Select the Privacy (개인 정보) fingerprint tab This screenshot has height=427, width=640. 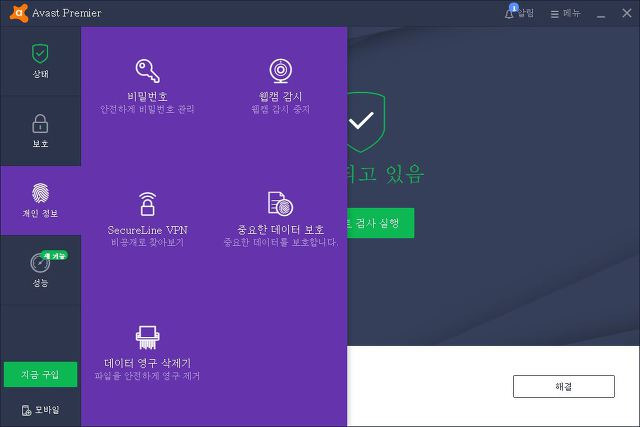[x=40, y=200]
